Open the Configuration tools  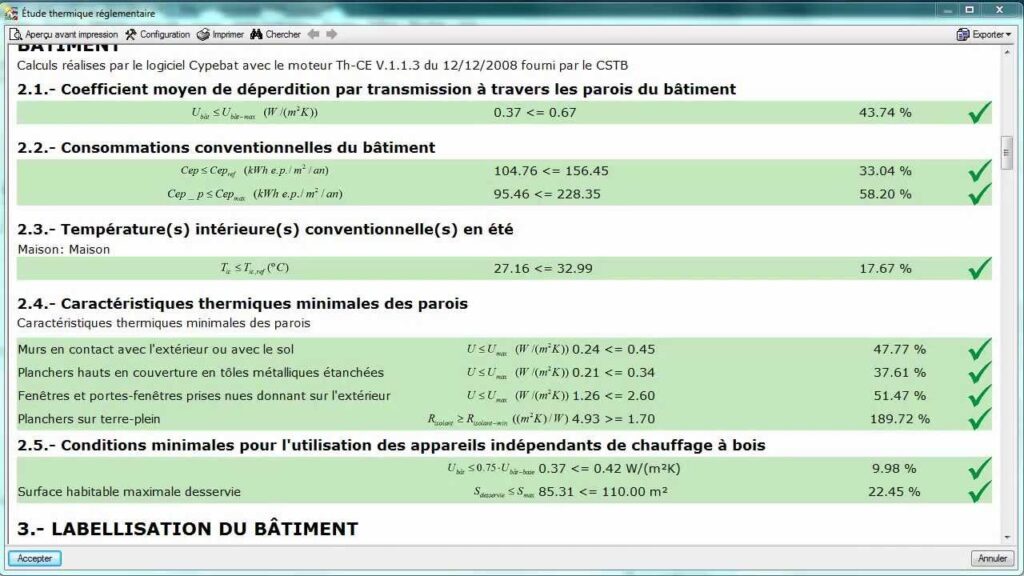[157, 34]
